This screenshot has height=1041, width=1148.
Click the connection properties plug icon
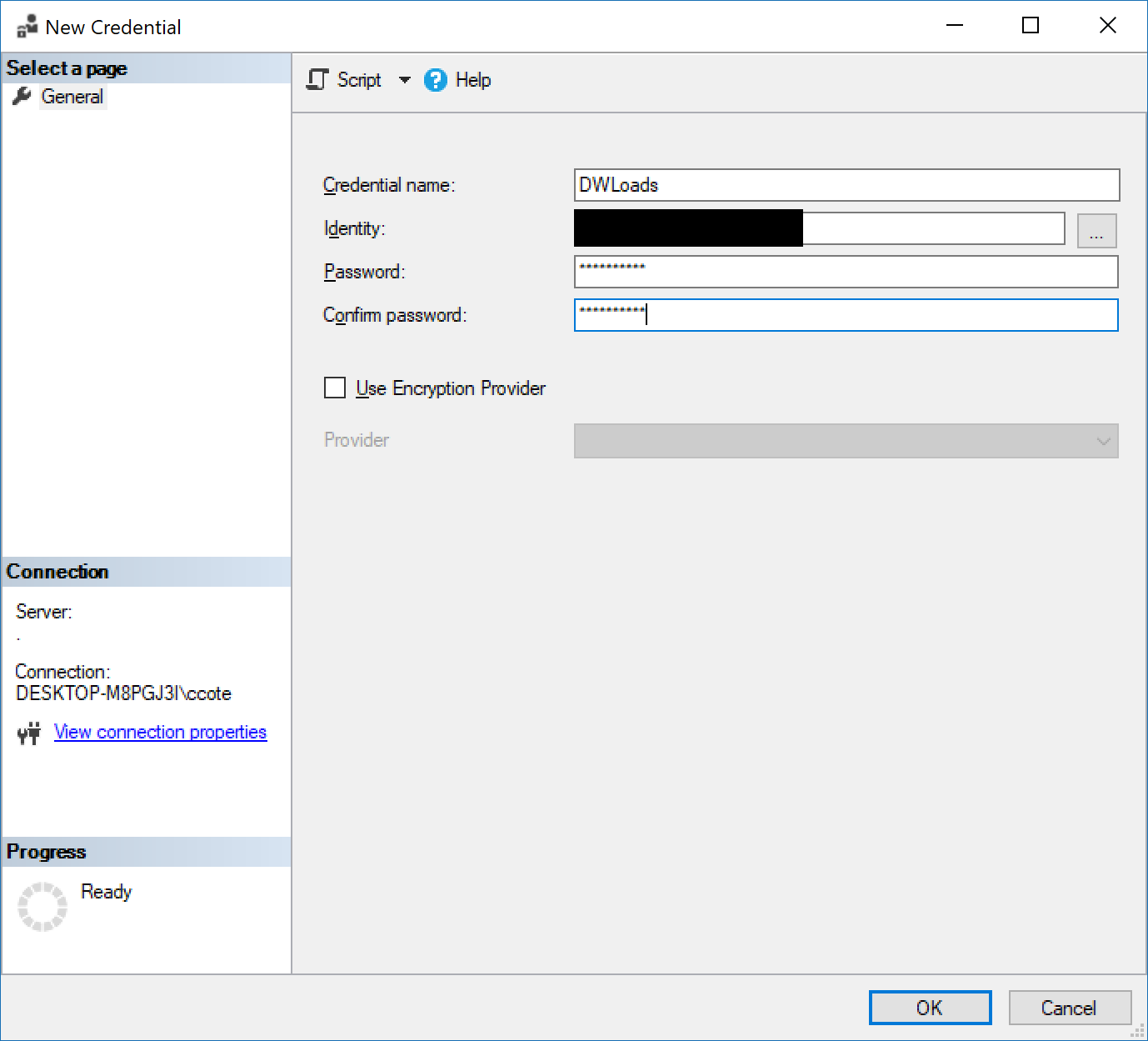point(29,733)
